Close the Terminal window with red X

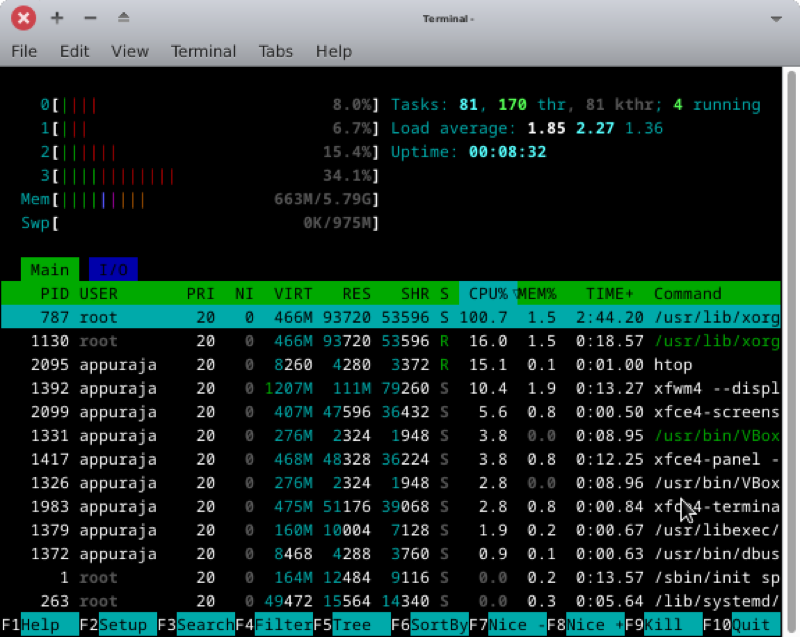click(23, 18)
